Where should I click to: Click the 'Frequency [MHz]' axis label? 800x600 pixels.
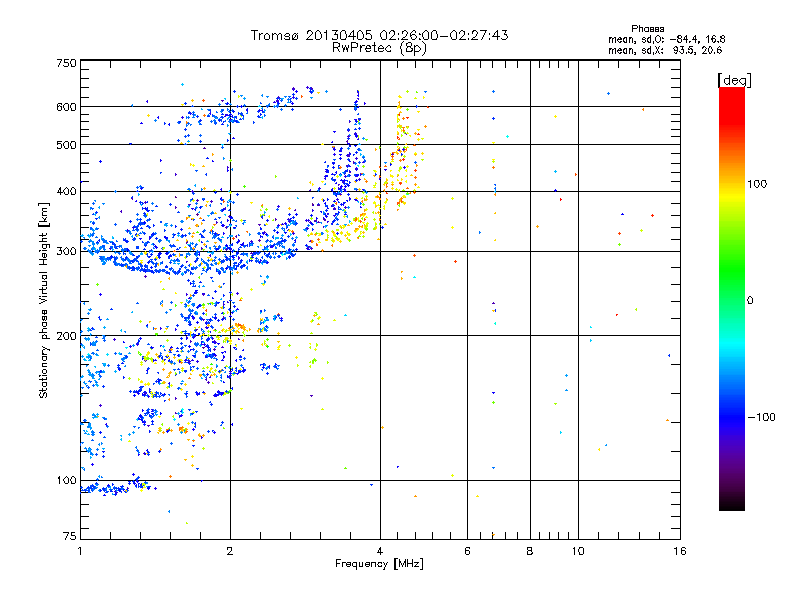[x=379, y=564]
